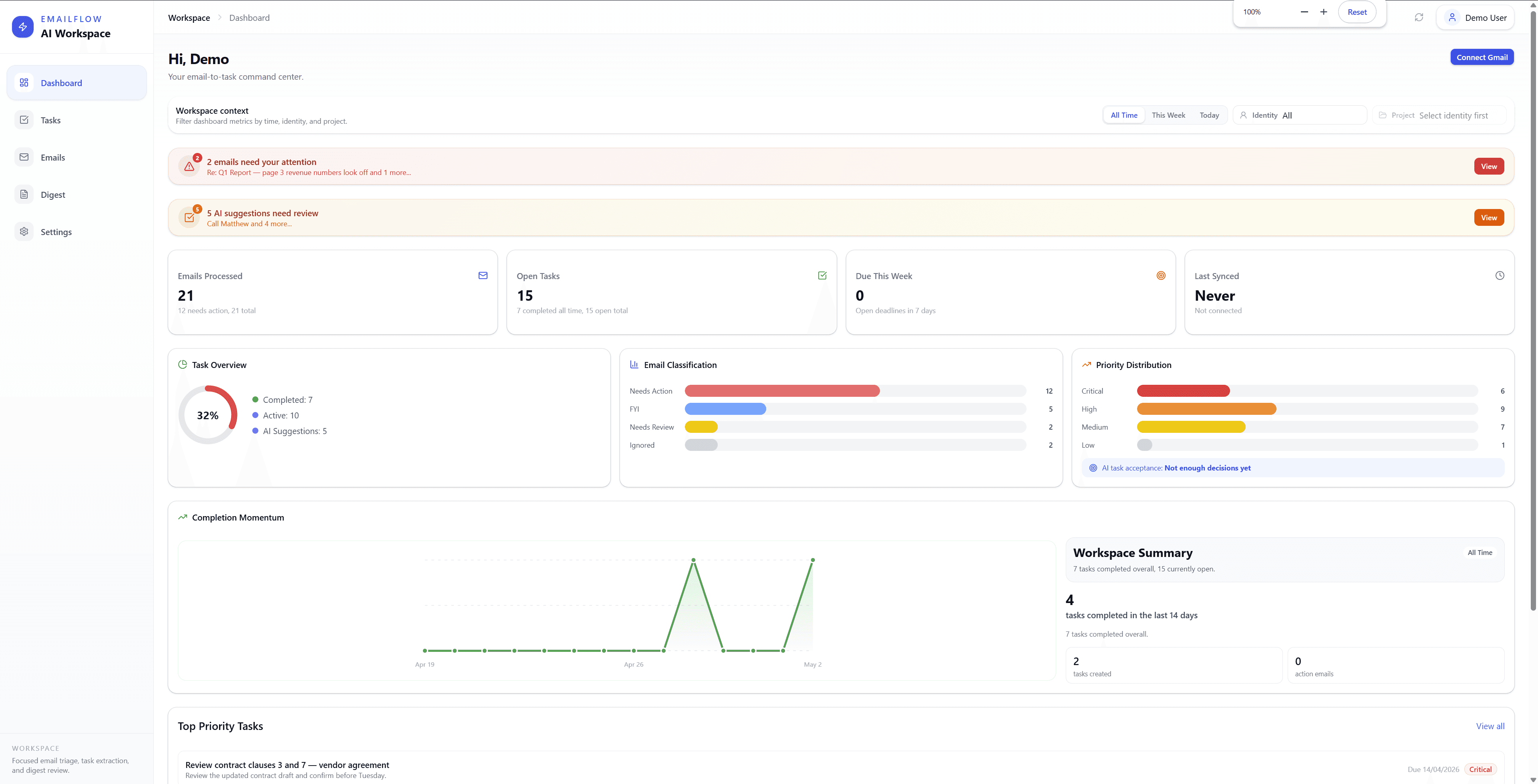Click the Priority Distribution trend icon
The width and height of the screenshot is (1538, 784).
pyautogui.click(x=1087, y=364)
